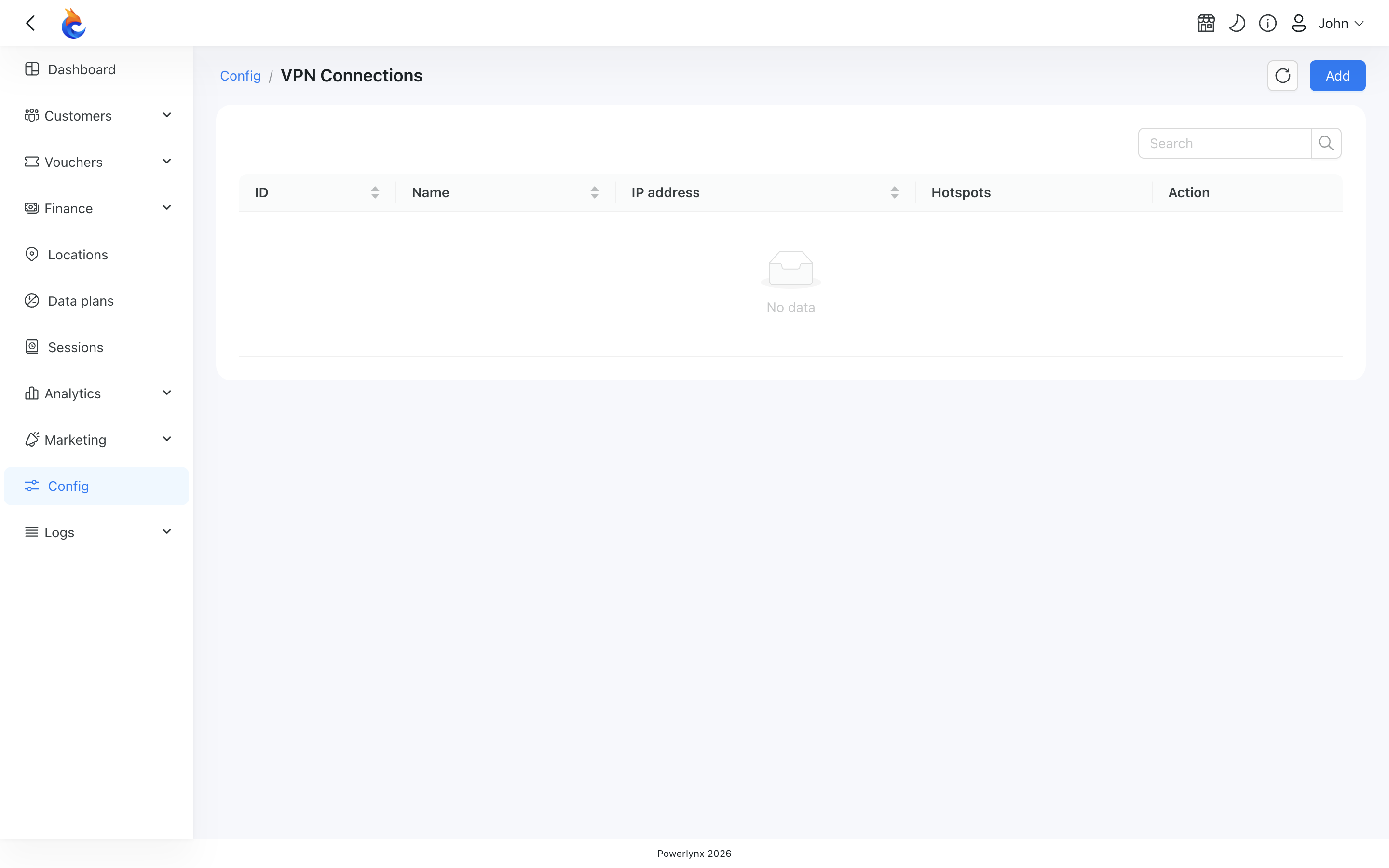Click the Analytics bar chart icon

point(31,393)
